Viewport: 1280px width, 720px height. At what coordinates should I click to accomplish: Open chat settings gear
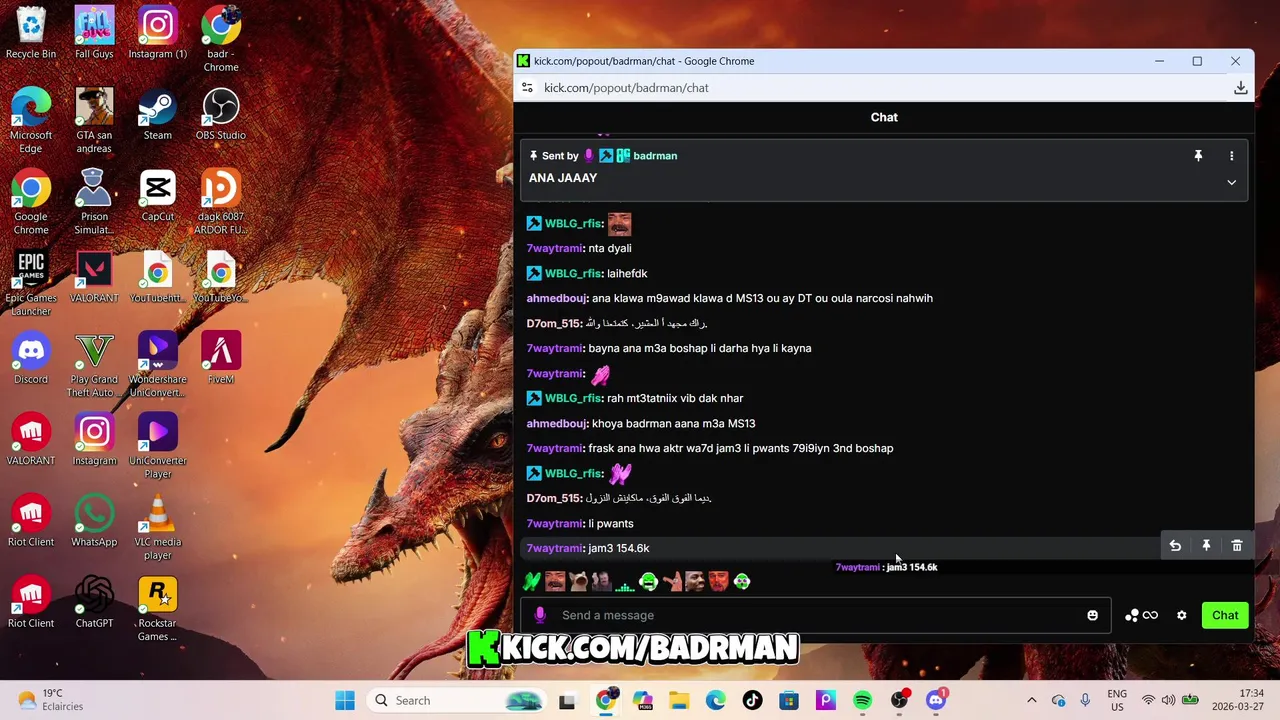tap(1181, 615)
